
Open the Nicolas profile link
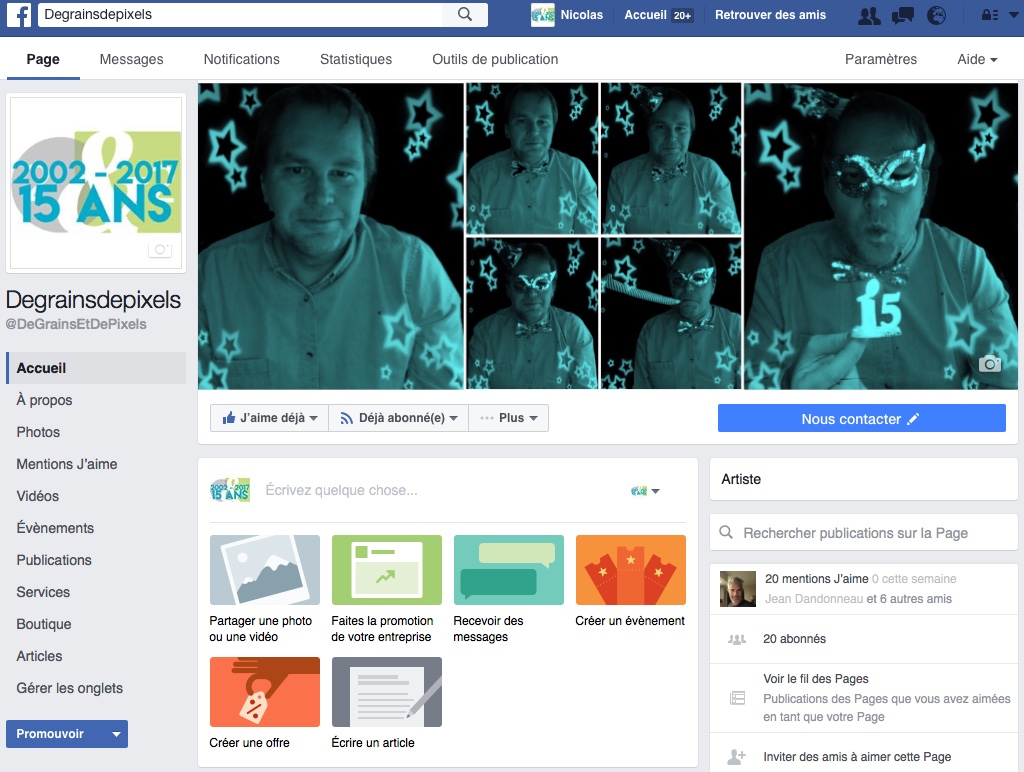coord(581,15)
